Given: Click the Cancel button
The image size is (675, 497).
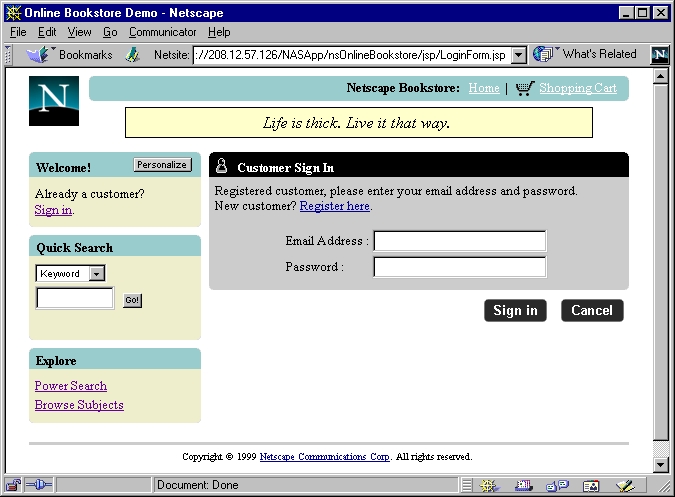Looking at the screenshot, I should click(x=592, y=310).
